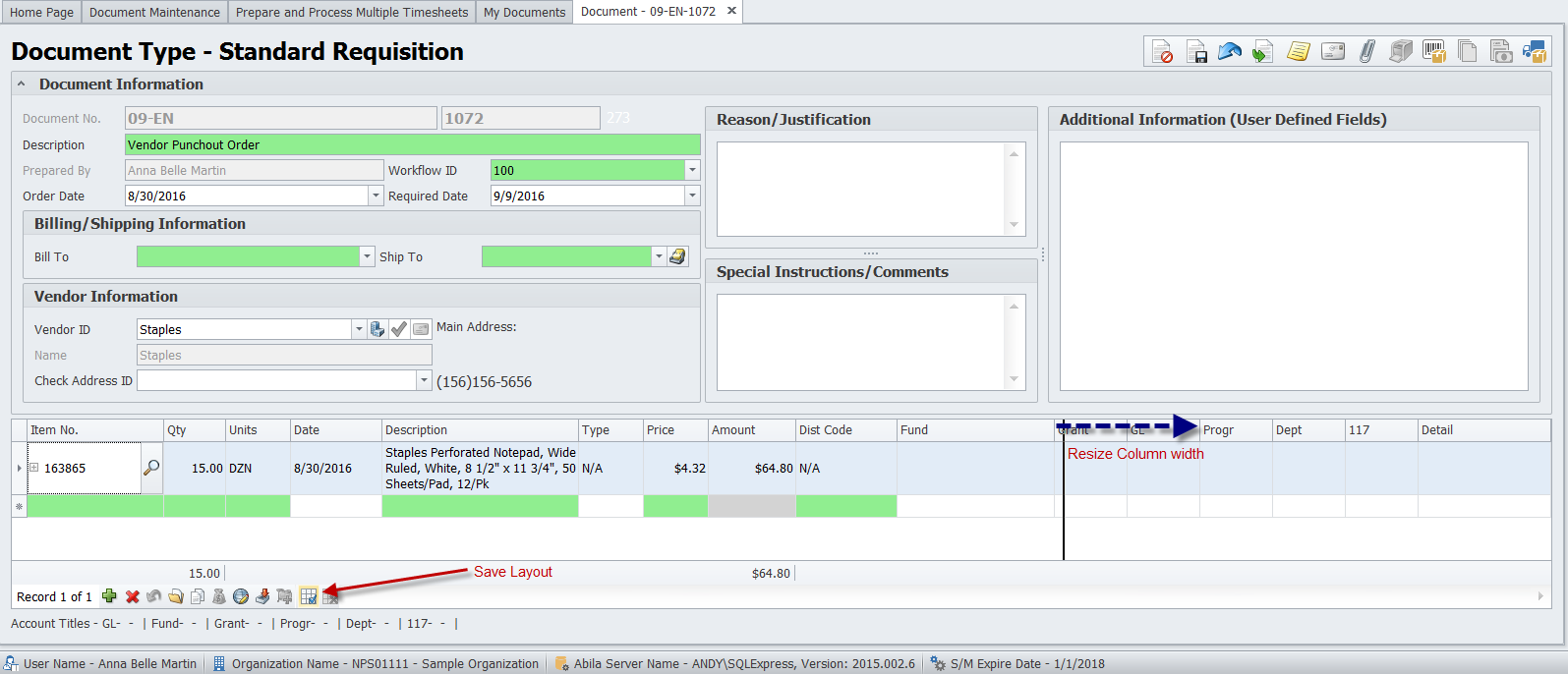Click the printer icon in top toolbar

point(1400,52)
